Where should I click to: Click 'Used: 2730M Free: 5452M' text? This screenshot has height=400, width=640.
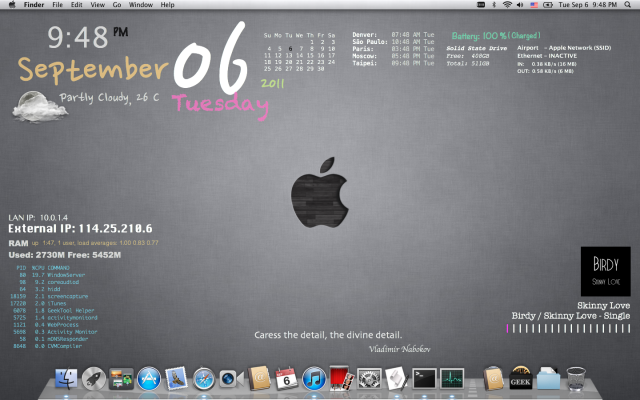click(64, 255)
